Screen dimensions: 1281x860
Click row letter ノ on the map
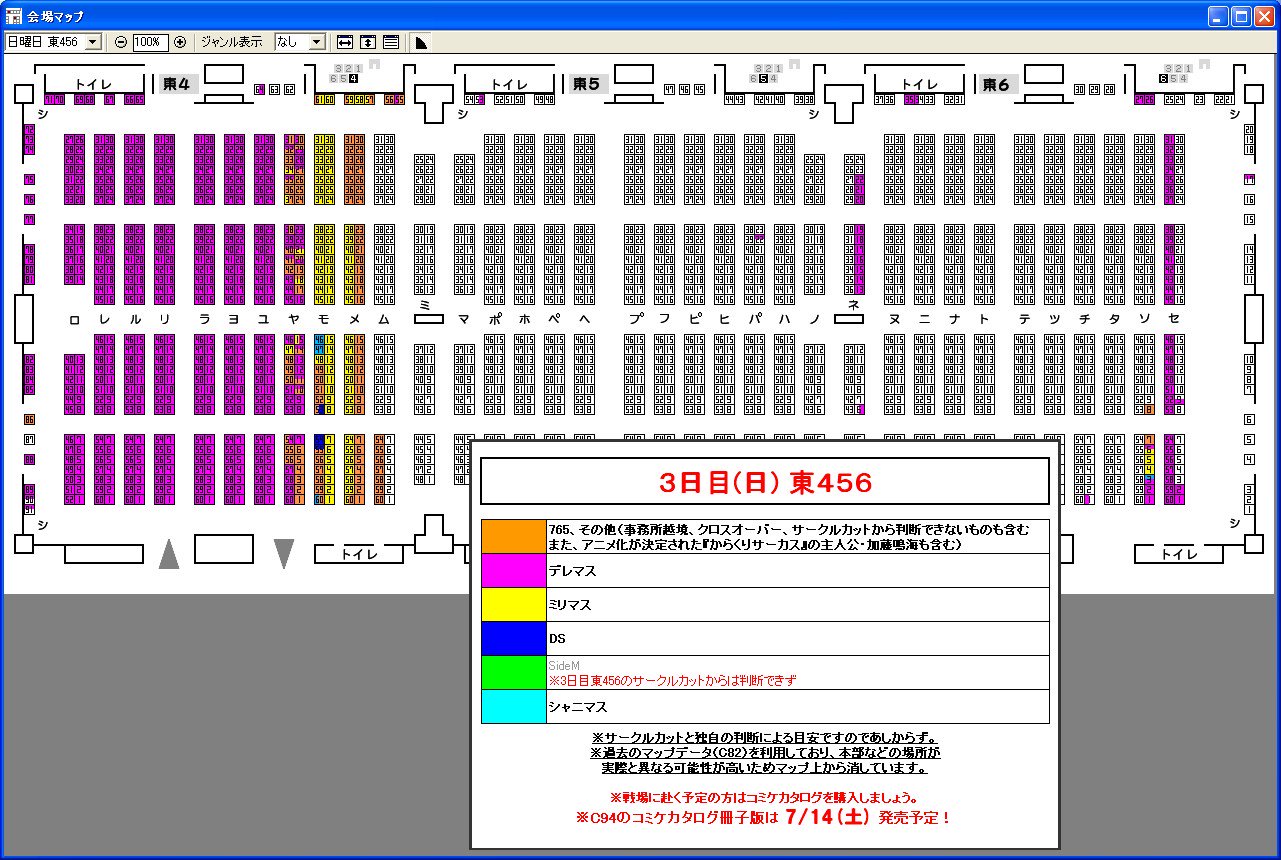point(815,319)
